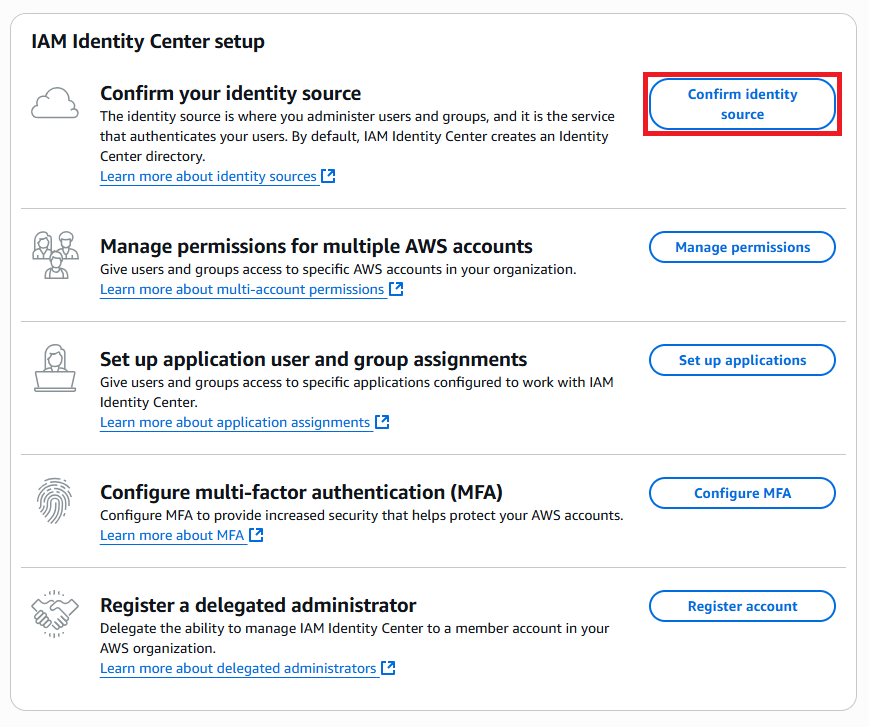The width and height of the screenshot is (869, 727).
Task: Click the cloud icon beside identity source
Action: 55,103
